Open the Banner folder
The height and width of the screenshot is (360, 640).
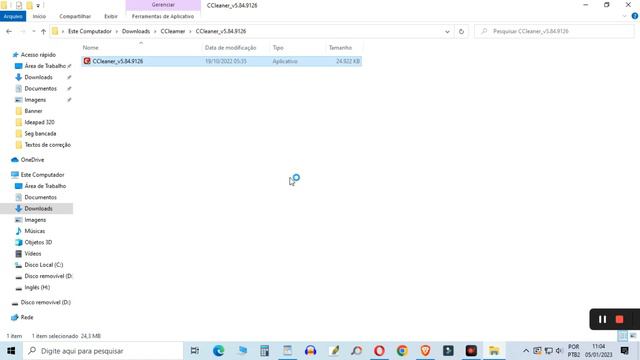click(33, 111)
